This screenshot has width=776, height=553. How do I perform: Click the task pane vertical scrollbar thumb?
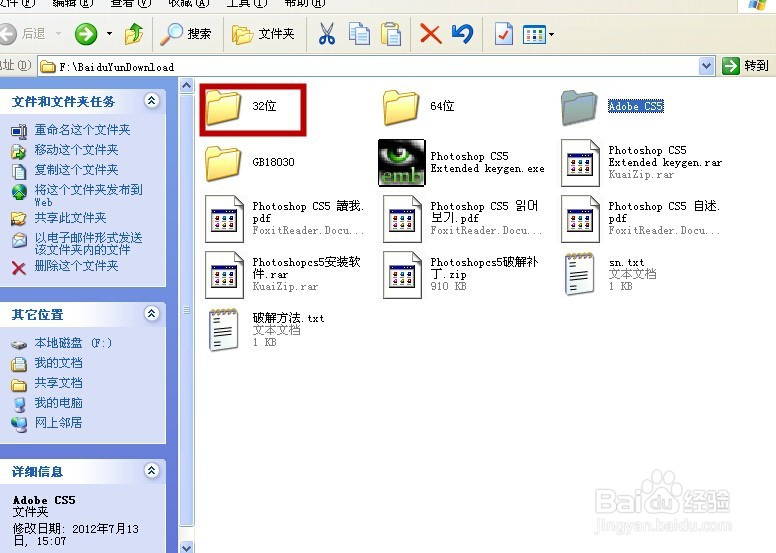(x=187, y=310)
